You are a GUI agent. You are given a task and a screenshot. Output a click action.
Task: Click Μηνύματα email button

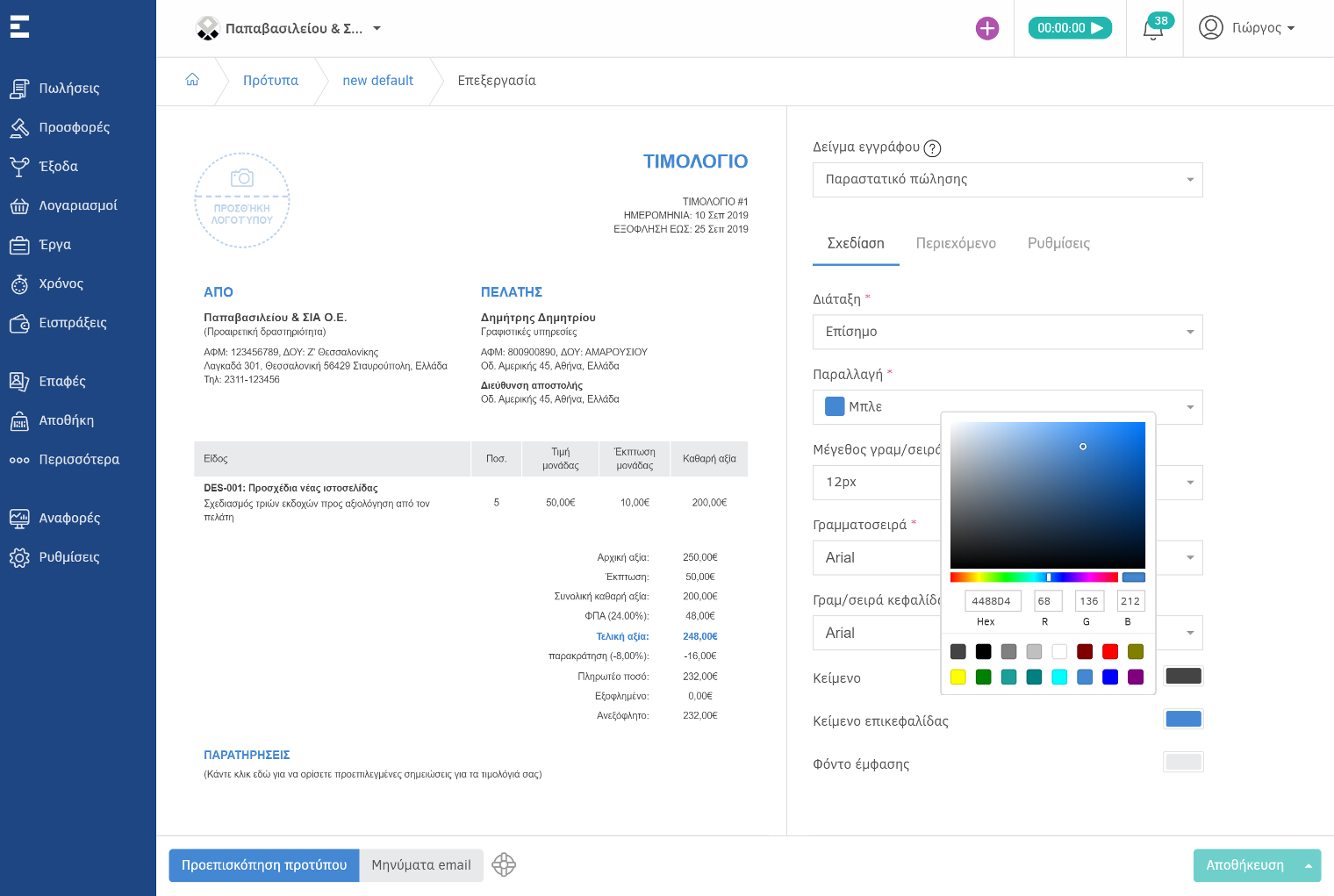[421, 865]
